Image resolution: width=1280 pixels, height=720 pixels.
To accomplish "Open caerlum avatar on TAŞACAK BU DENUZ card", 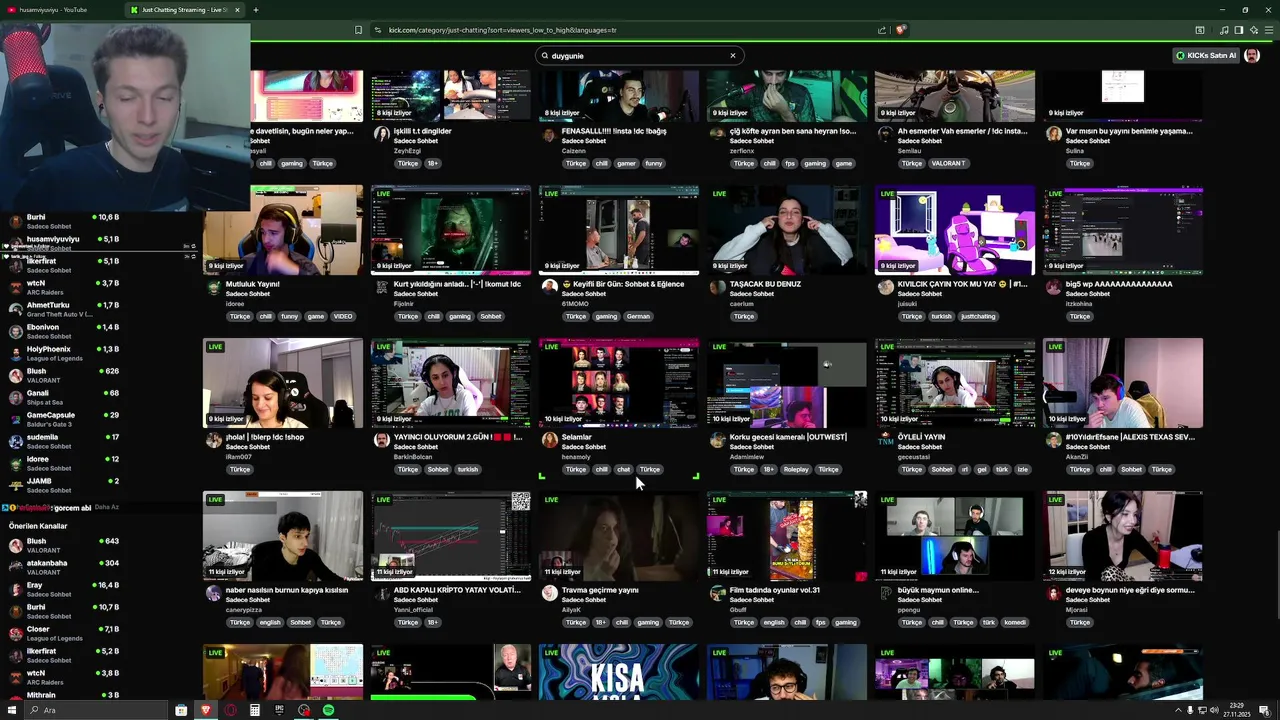I will [x=717, y=287].
